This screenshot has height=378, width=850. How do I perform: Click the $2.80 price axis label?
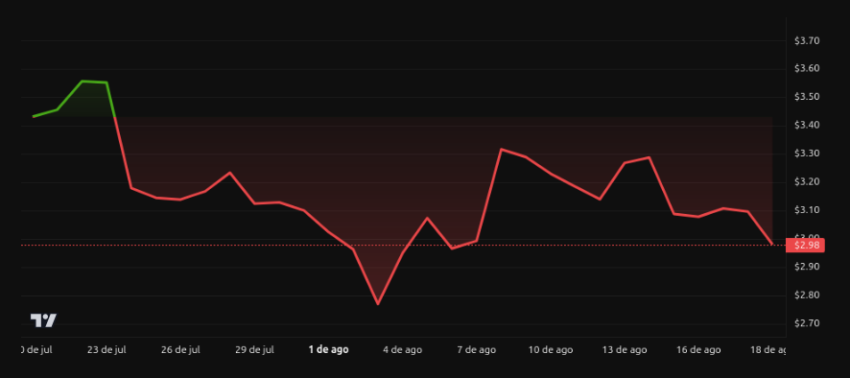click(x=807, y=295)
